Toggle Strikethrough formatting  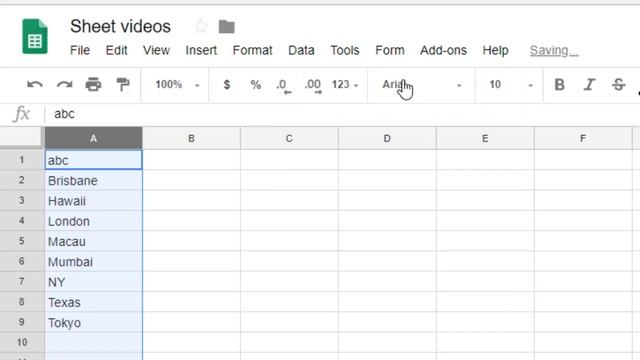click(618, 84)
